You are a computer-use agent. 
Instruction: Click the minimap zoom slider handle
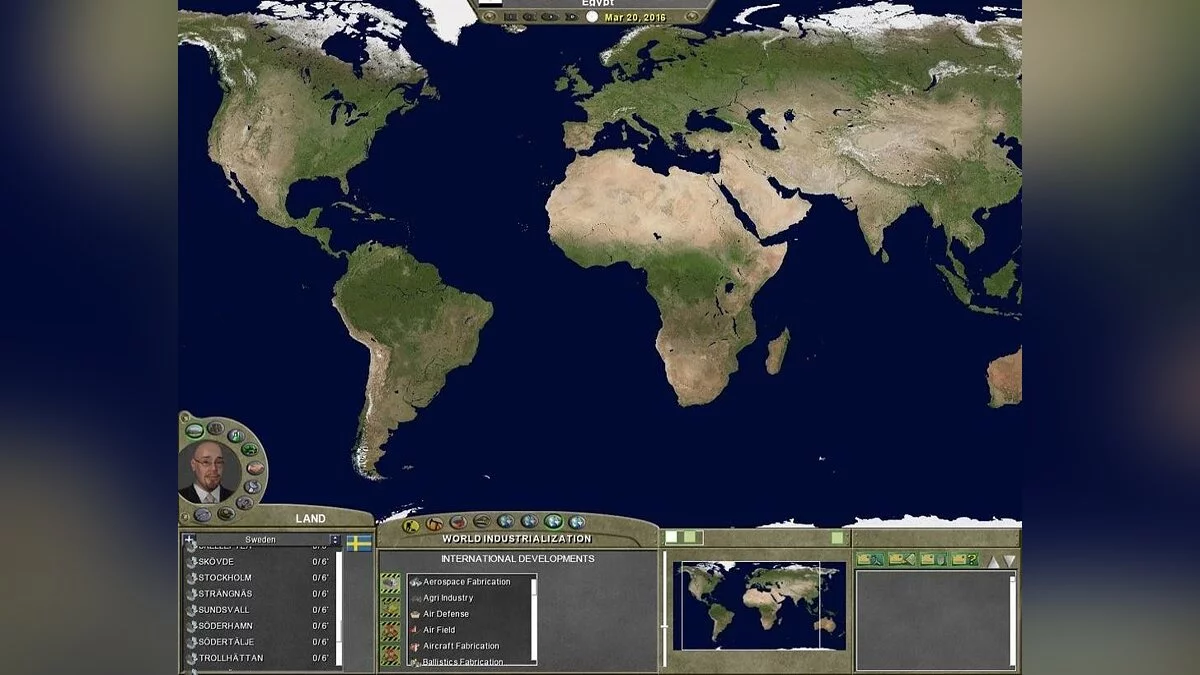pos(664,627)
